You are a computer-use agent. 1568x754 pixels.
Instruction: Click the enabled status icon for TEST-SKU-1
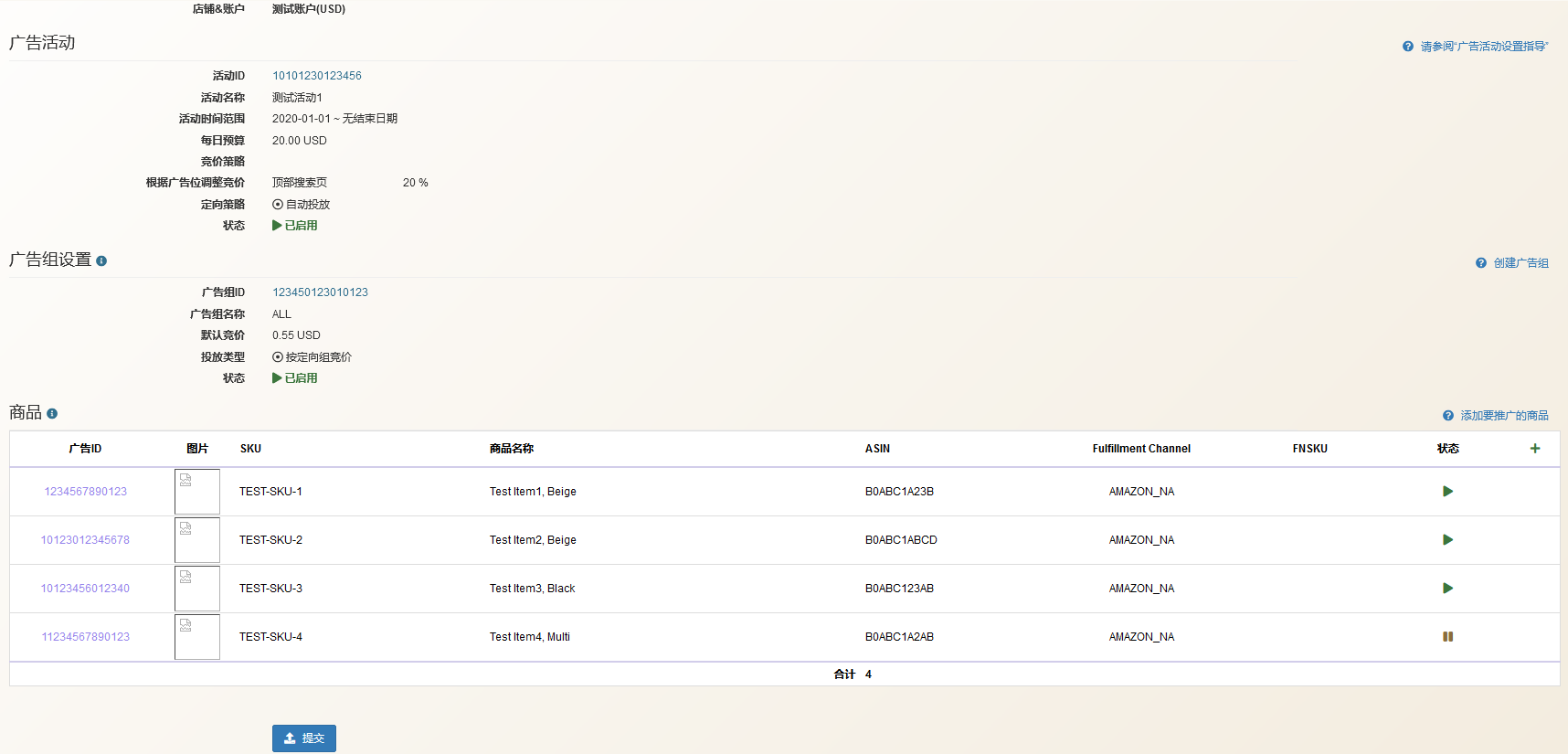(x=1447, y=492)
